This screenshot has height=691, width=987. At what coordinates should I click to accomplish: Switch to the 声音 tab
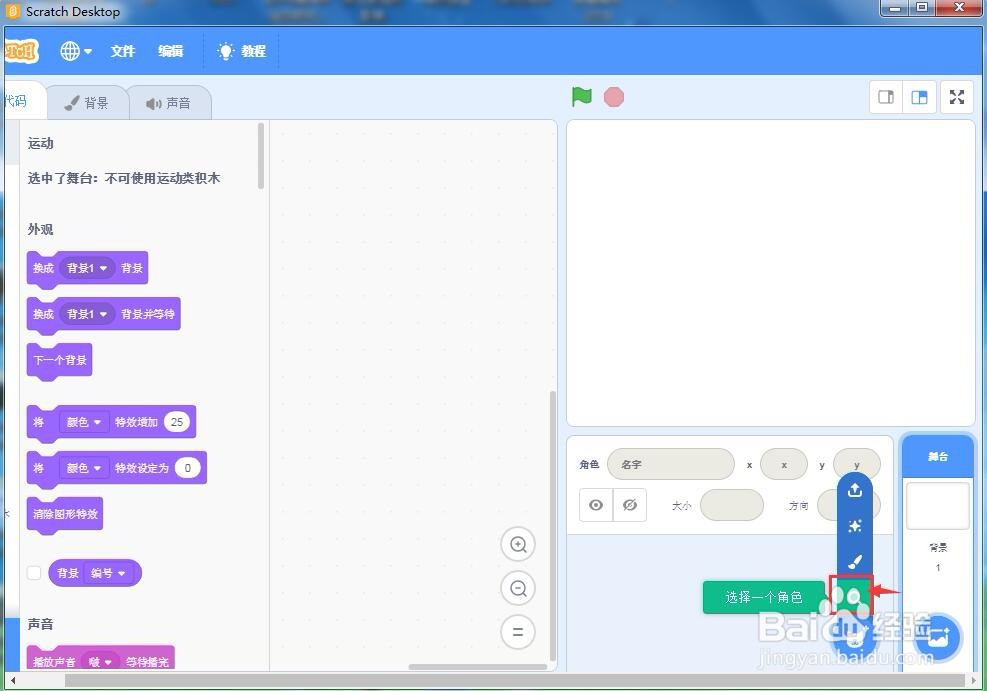click(x=169, y=101)
